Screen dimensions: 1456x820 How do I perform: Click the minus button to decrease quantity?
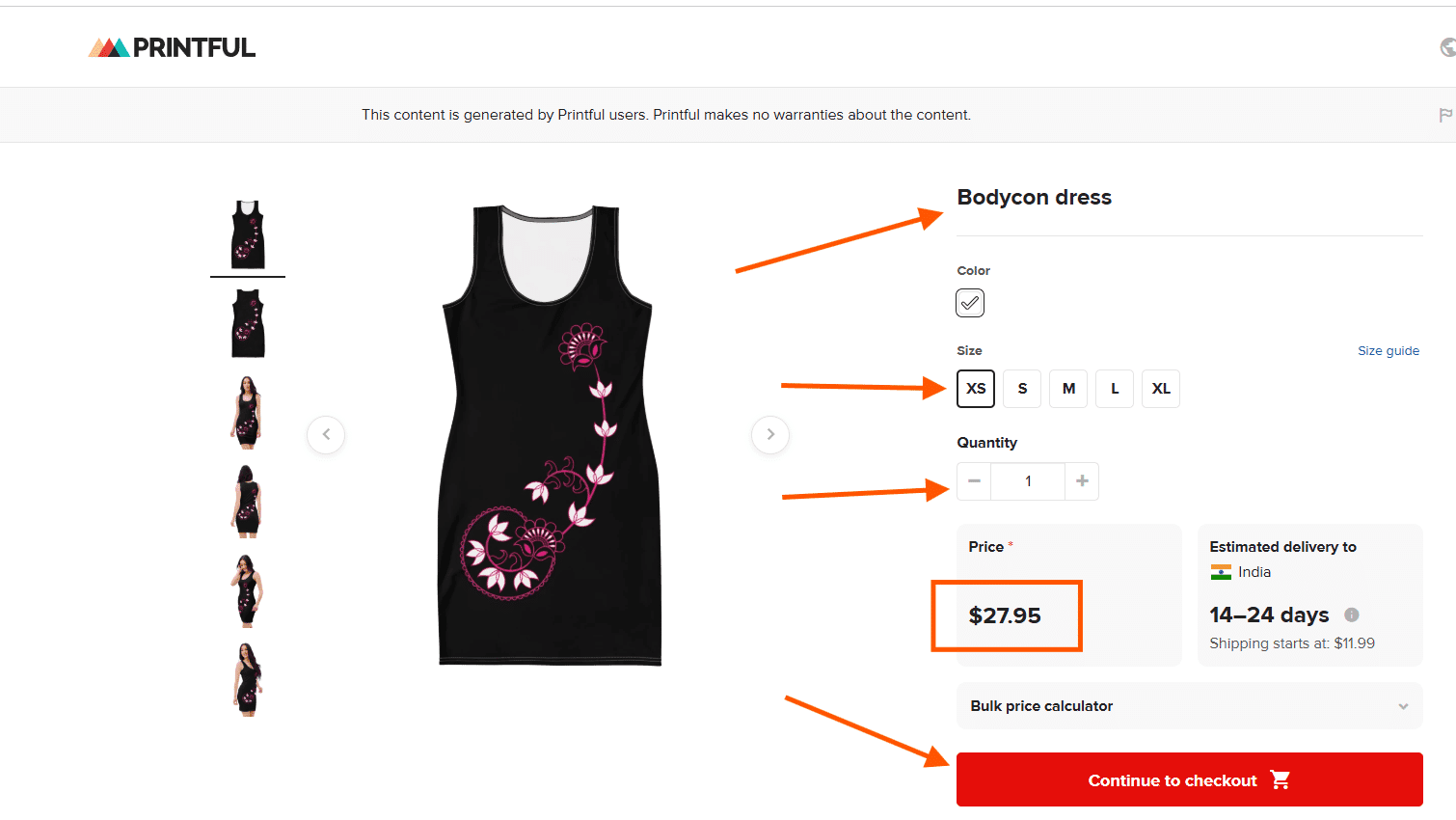[x=973, y=480]
